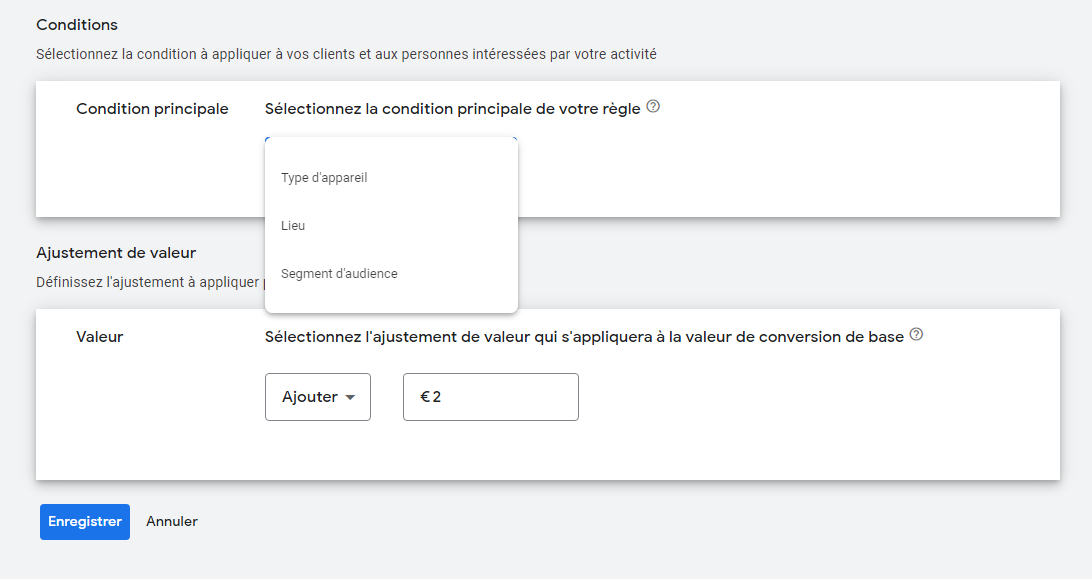Edit the adjustment amount showing €2
The width and height of the screenshot is (1092, 579).
pyautogui.click(x=490, y=396)
